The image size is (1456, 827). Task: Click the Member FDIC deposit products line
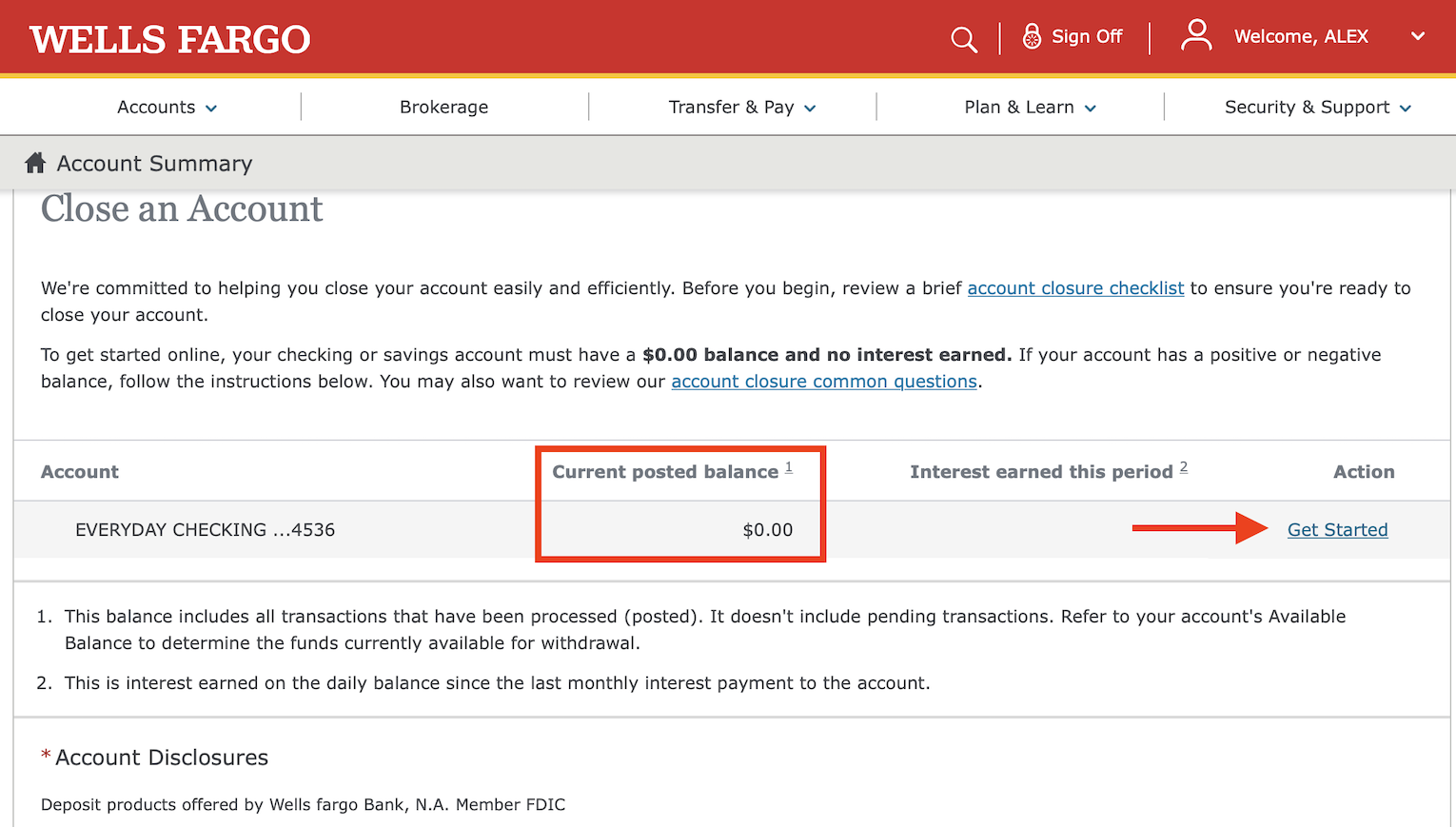point(303,805)
